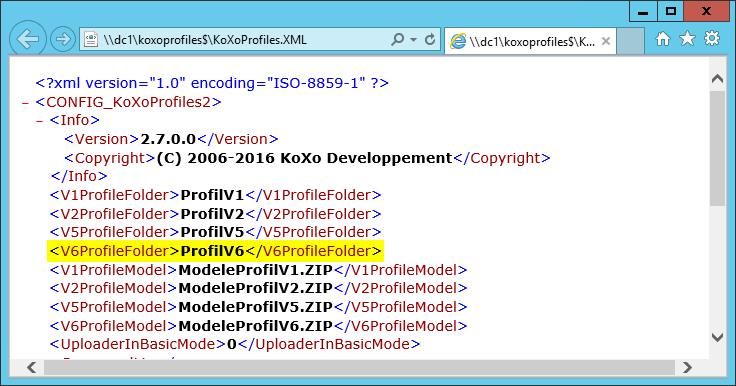This screenshot has width=736, height=386.
Task: Click the ProfilV5 folder value
Action: (x=212, y=232)
